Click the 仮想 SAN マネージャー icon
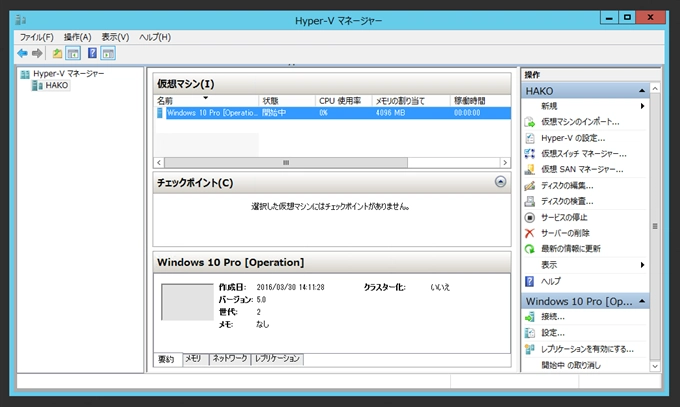Screen dimensions: 680x407 530,170
